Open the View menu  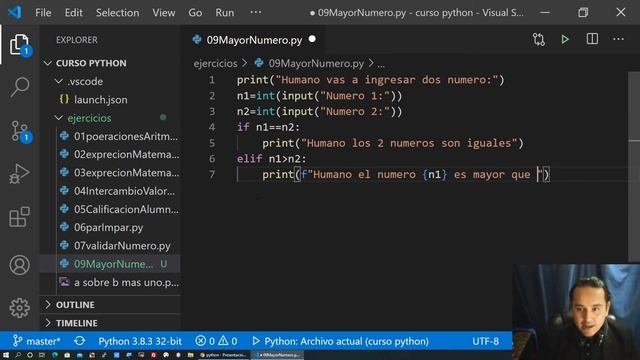164,13
